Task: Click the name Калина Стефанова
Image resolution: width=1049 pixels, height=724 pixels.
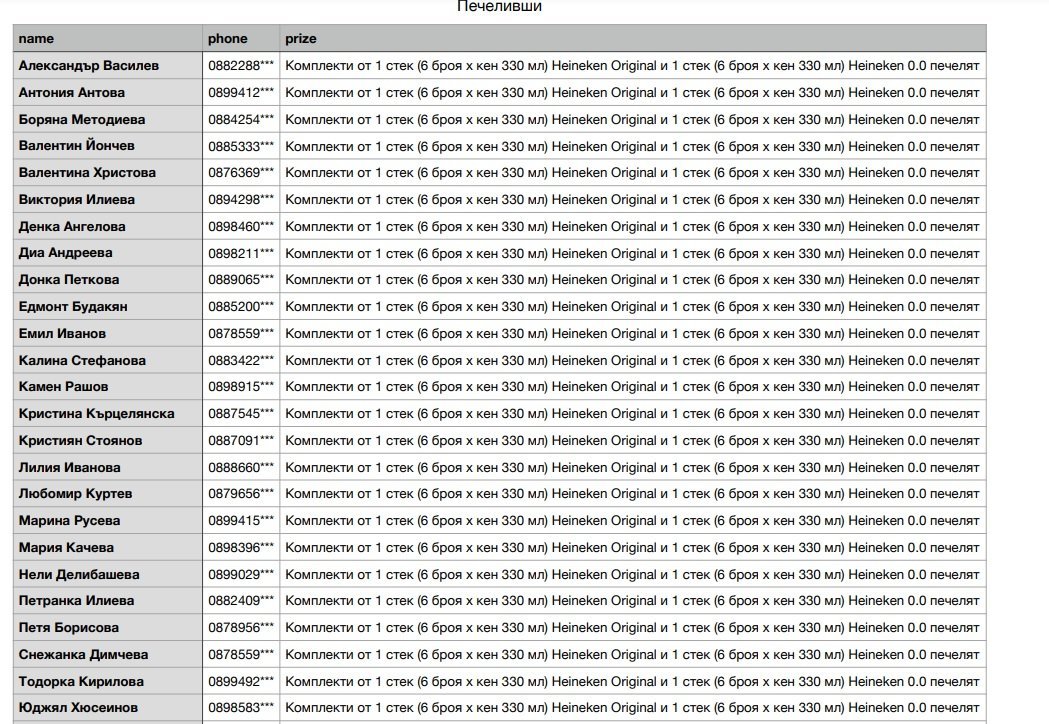Action: (x=82, y=361)
